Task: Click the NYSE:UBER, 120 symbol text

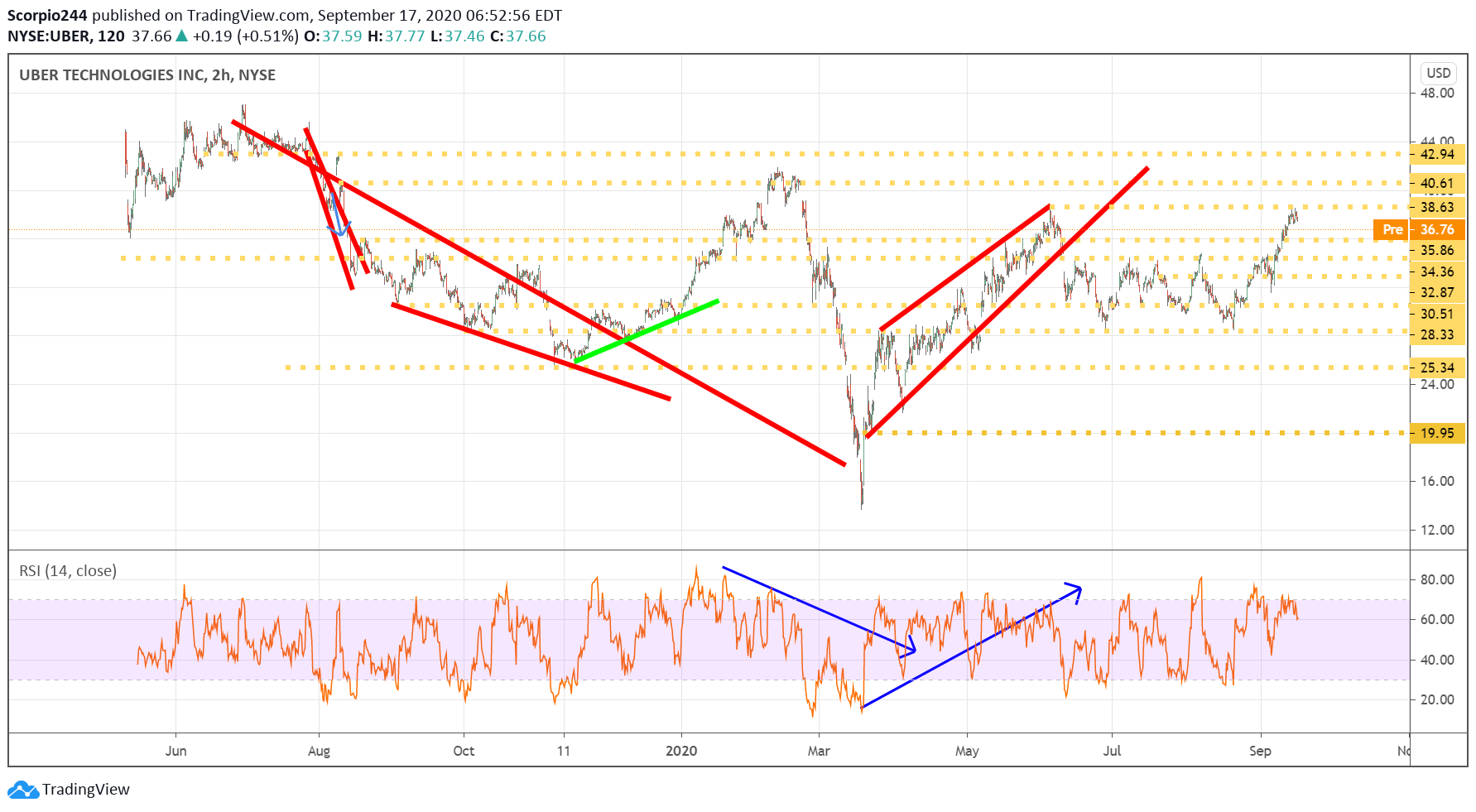Action: tap(66, 36)
